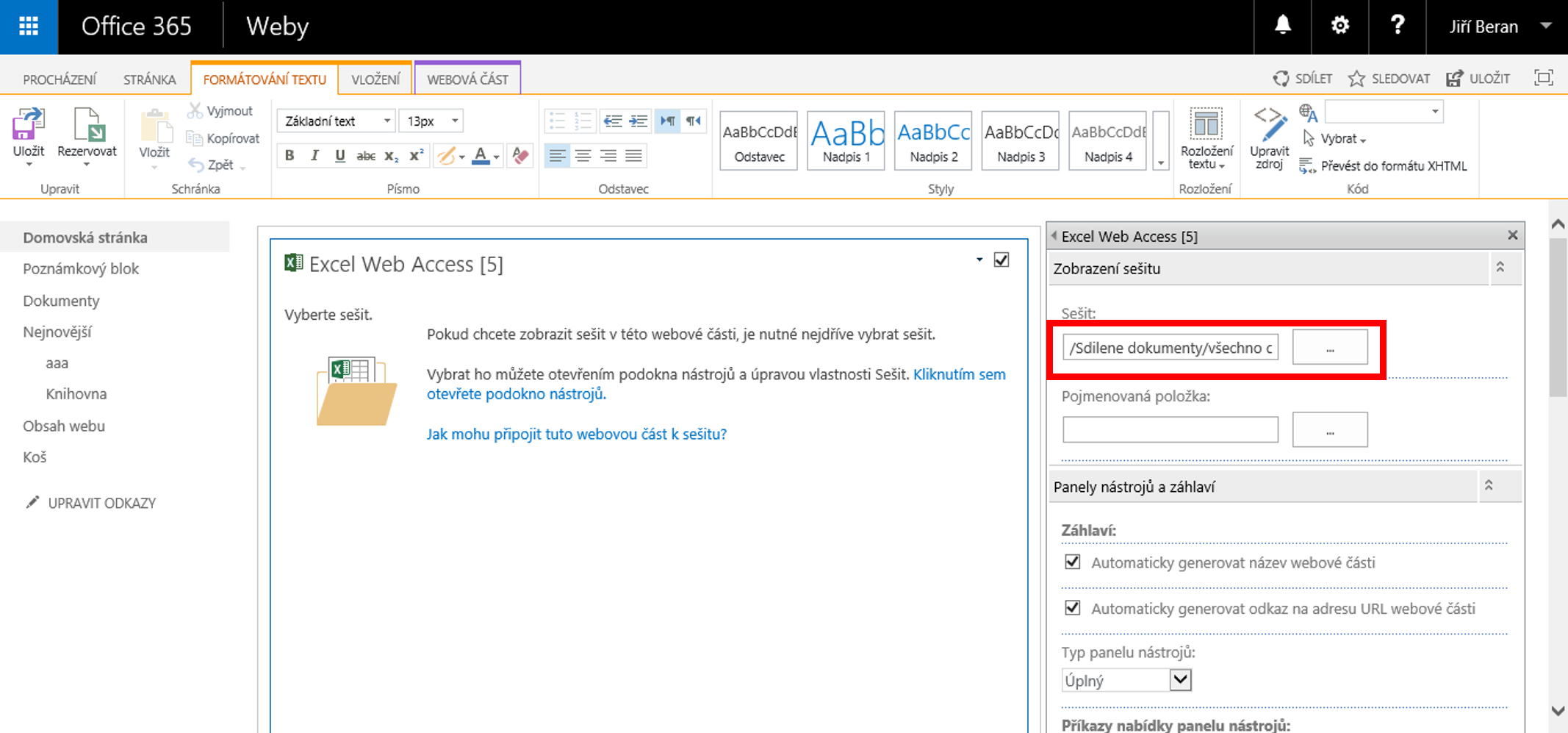Align text right
This screenshot has width=1568, height=733.
click(608, 155)
